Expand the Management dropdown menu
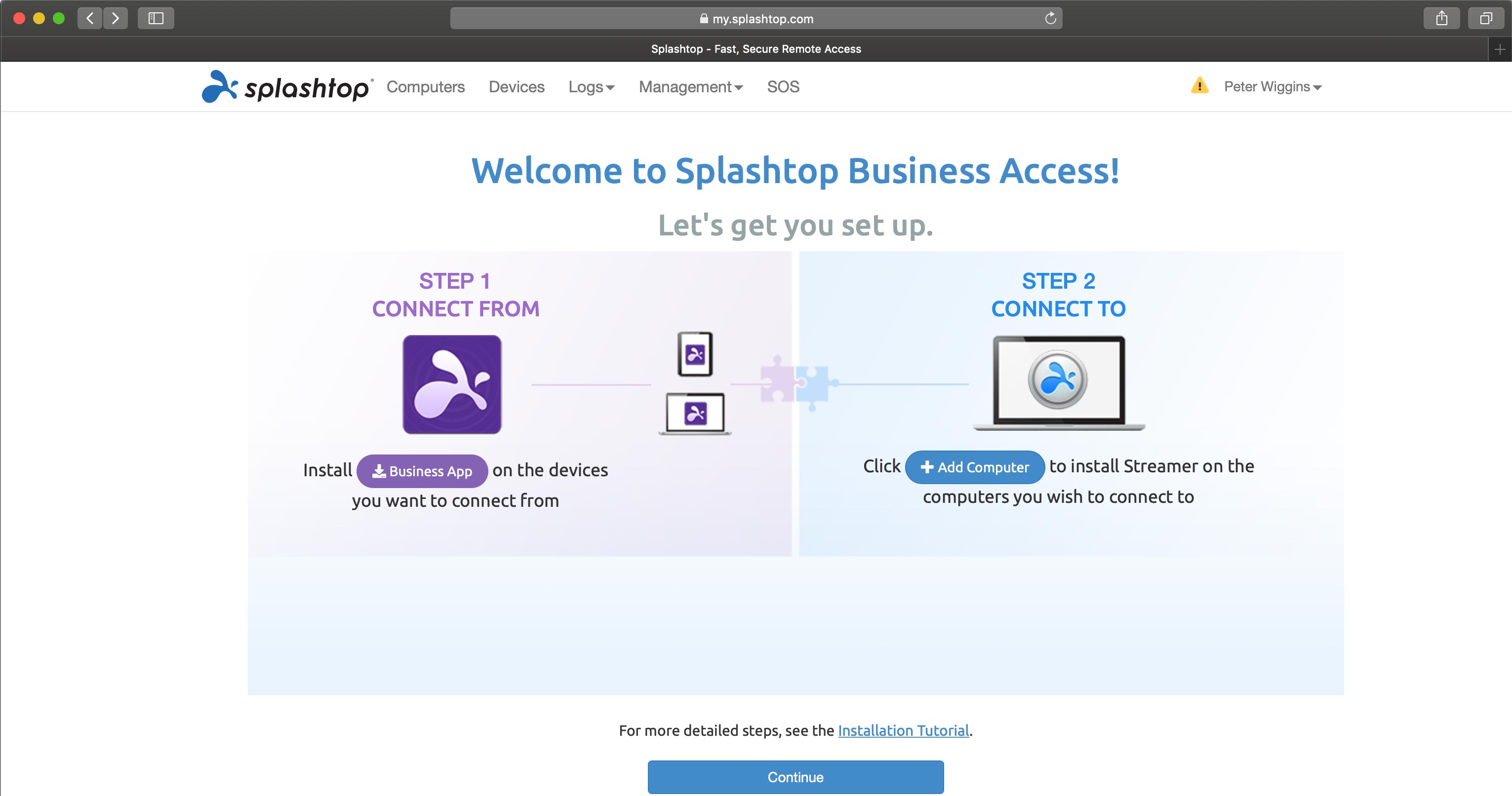 [x=691, y=87]
